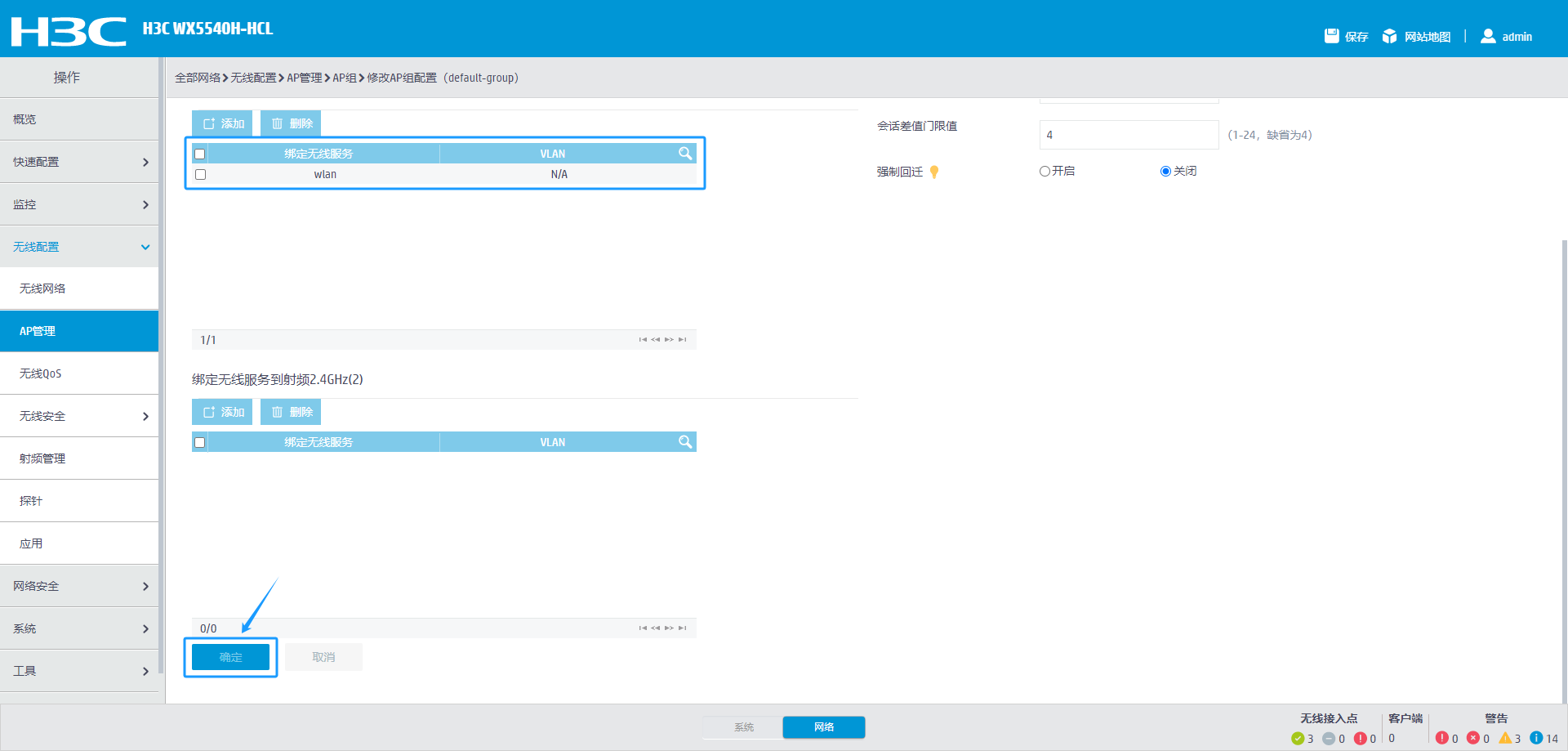Select the forced roaming disable radio button
1568x751 pixels.
pyautogui.click(x=1165, y=171)
